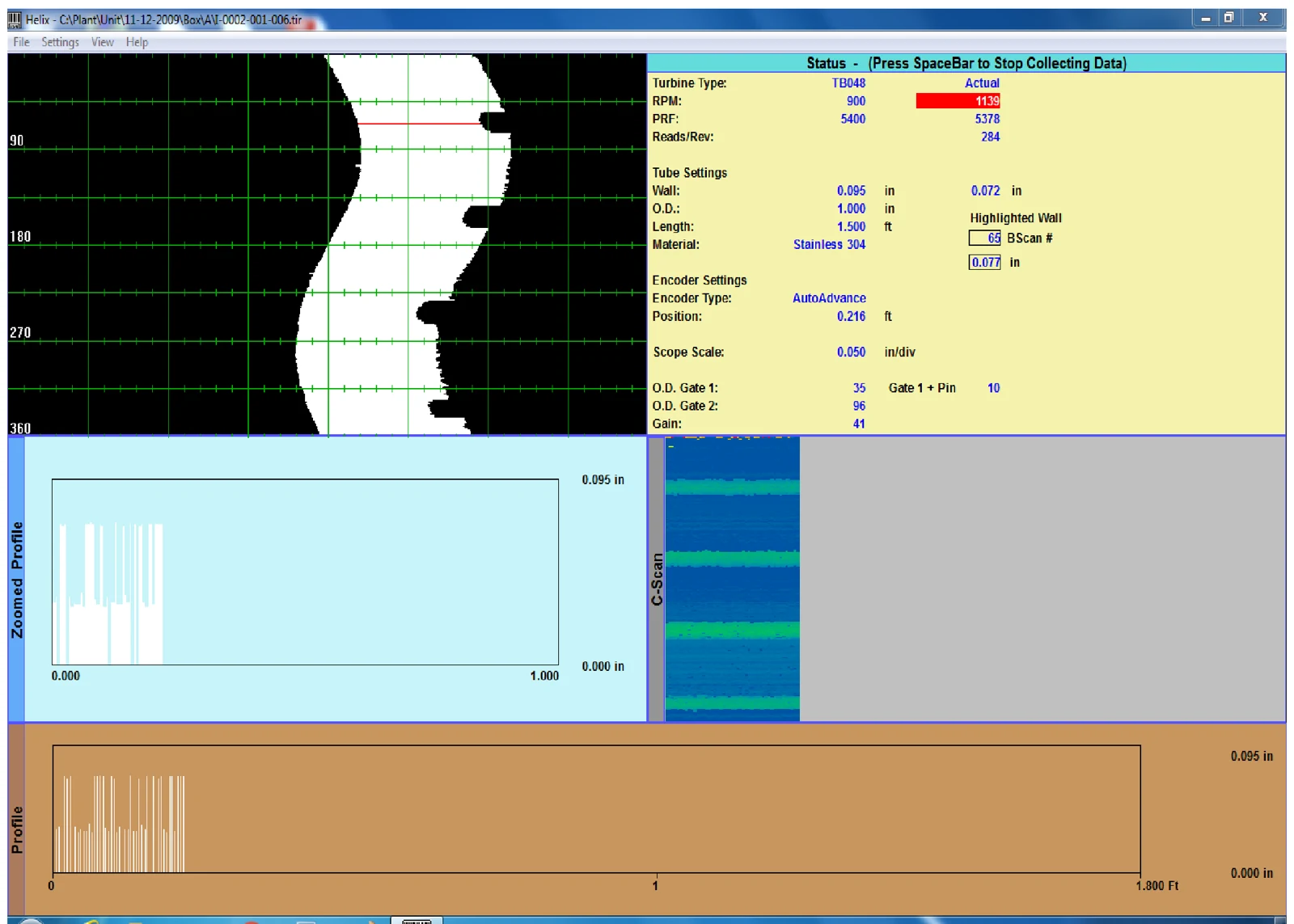This screenshot has width=1294, height=924.
Task: Open the Help menu
Action: tap(137, 42)
